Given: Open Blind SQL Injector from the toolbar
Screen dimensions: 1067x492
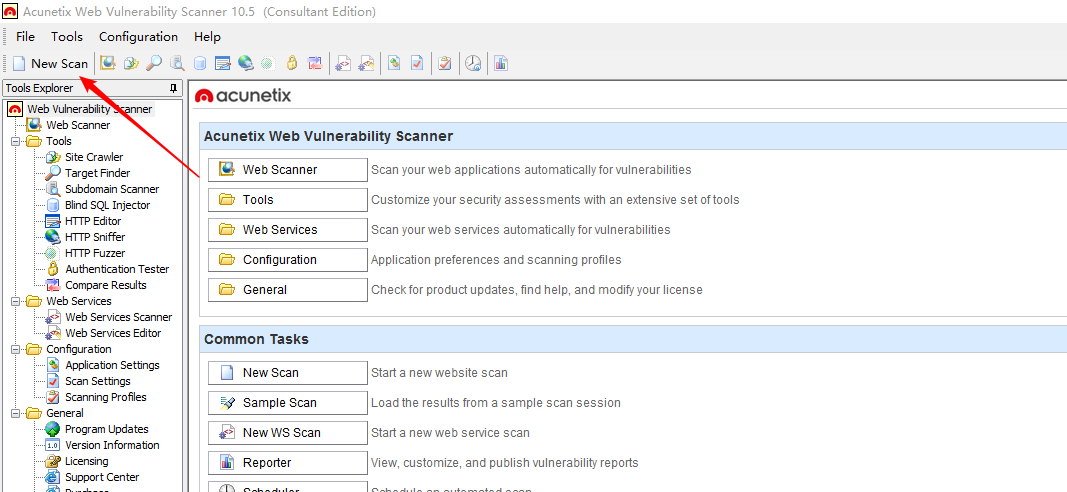Looking at the screenshot, I should point(199,63).
